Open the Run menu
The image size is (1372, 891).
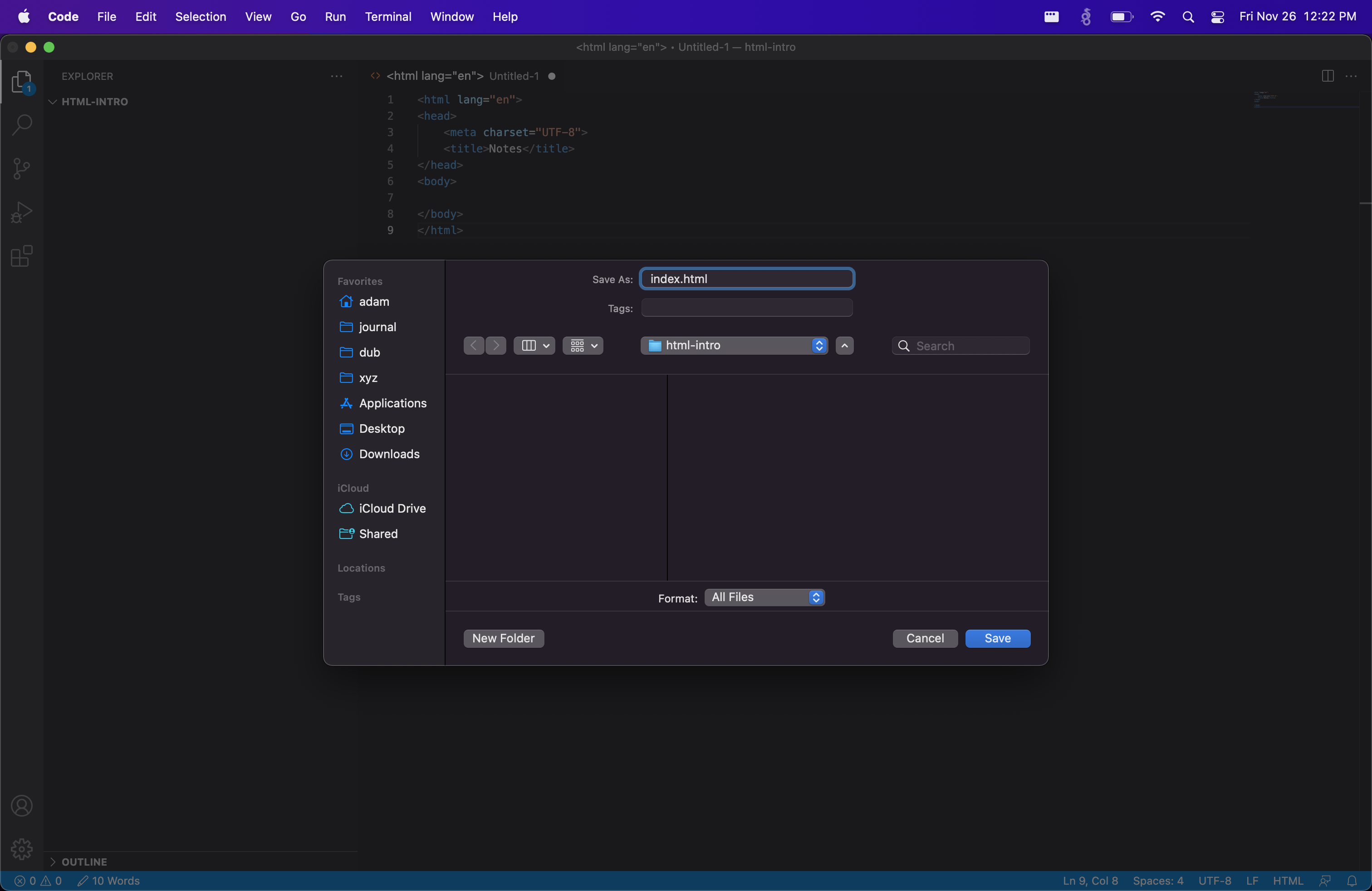[x=335, y=17]
